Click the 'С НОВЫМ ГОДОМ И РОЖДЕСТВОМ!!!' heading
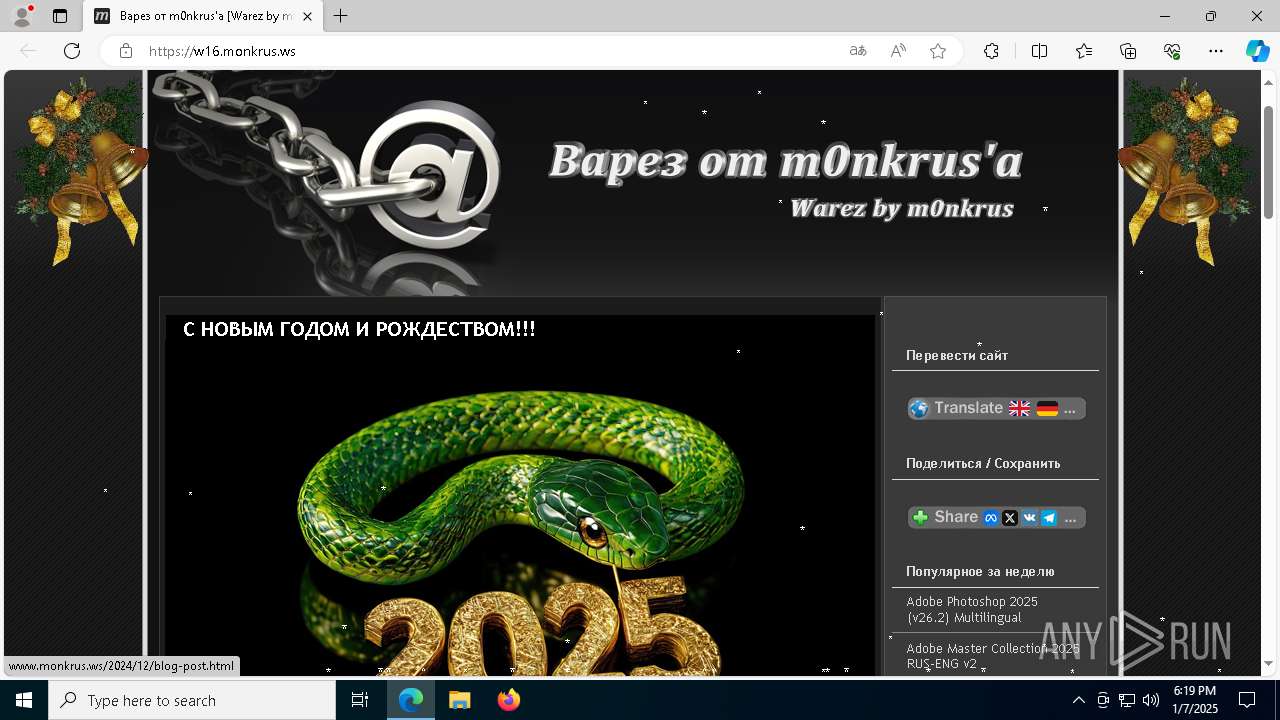This screenshot has width=1280, height=720. (359, 329)
